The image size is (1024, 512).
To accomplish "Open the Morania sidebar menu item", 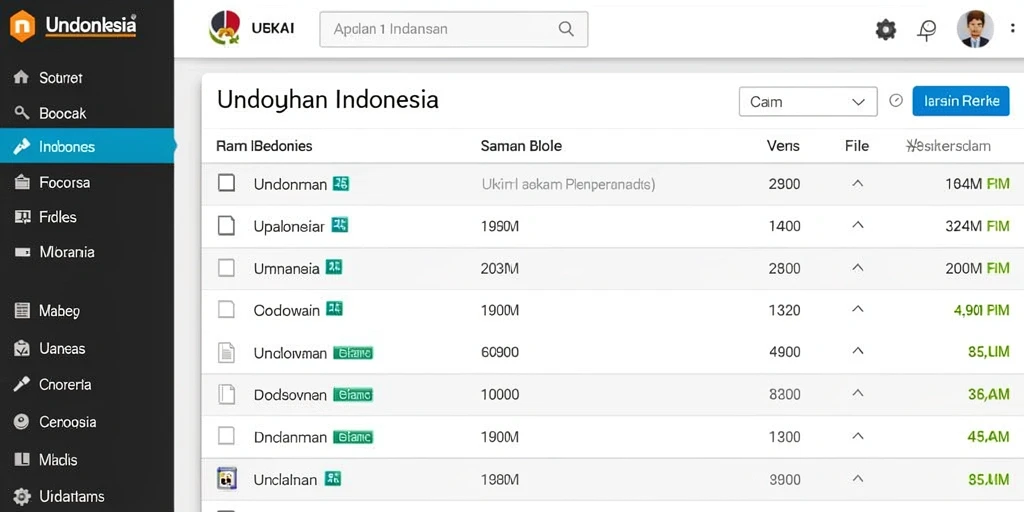I will 87,252.
